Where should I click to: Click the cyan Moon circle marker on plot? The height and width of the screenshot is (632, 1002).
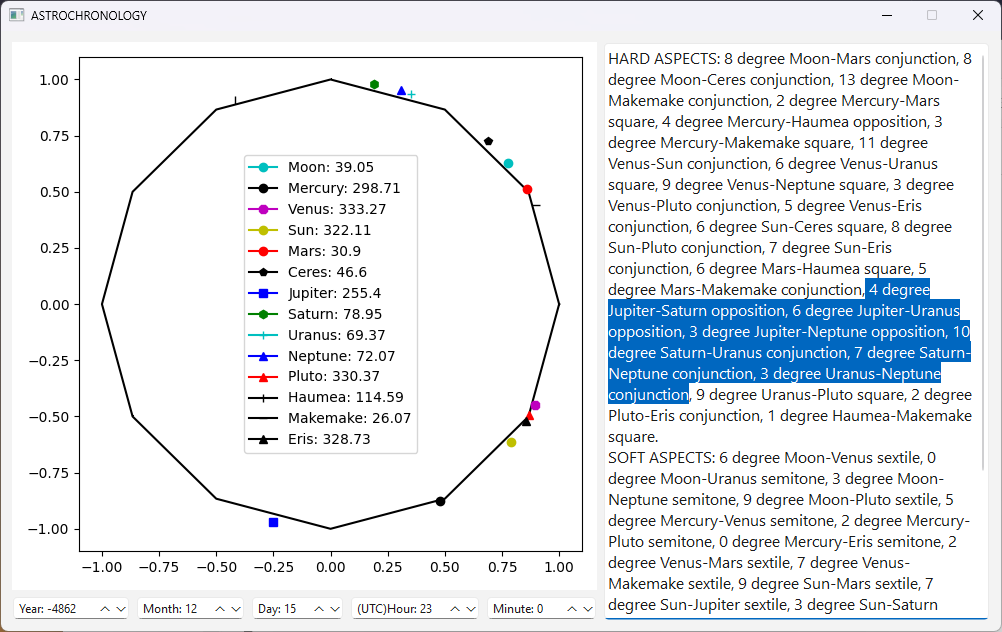click(x=508, y=164)
